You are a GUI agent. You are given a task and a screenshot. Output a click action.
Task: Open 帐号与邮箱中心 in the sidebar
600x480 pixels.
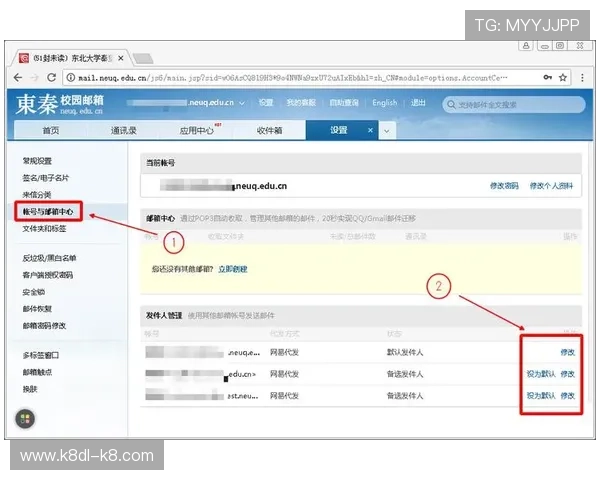click(x=48, y=212)
